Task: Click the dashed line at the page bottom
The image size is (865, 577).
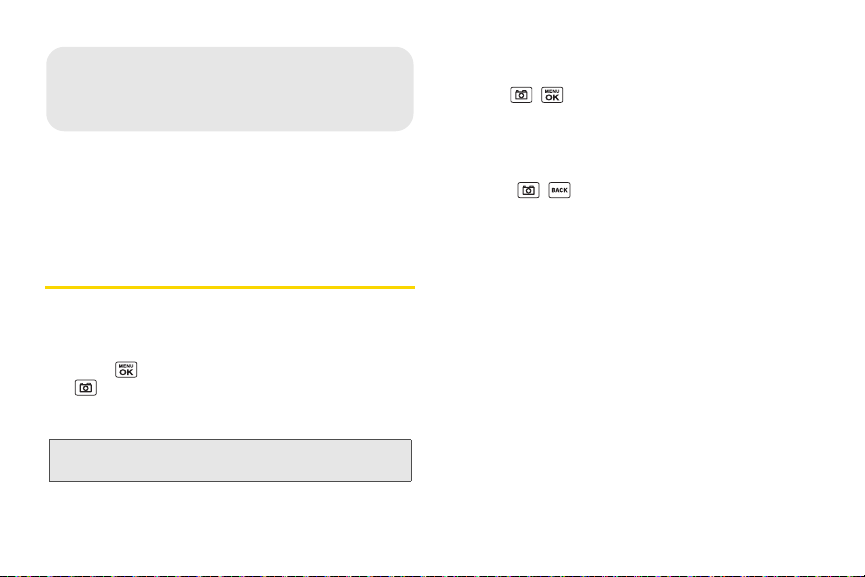Action: pos(432,575)
